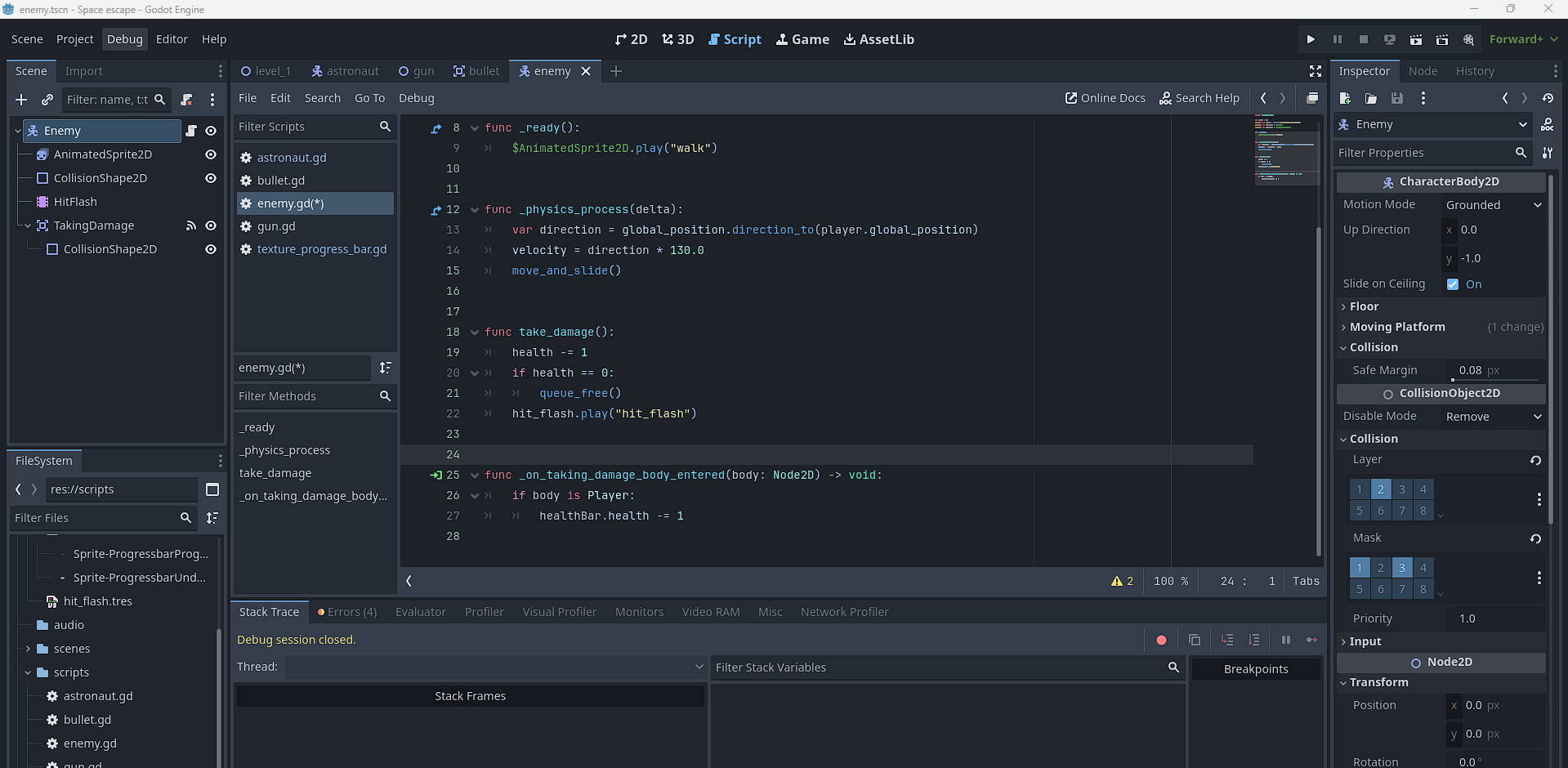This screenshot has height=768, width=1568.
Task: Enable collision layer 3
Action: pyautogui.click(x=1401, y=489)
